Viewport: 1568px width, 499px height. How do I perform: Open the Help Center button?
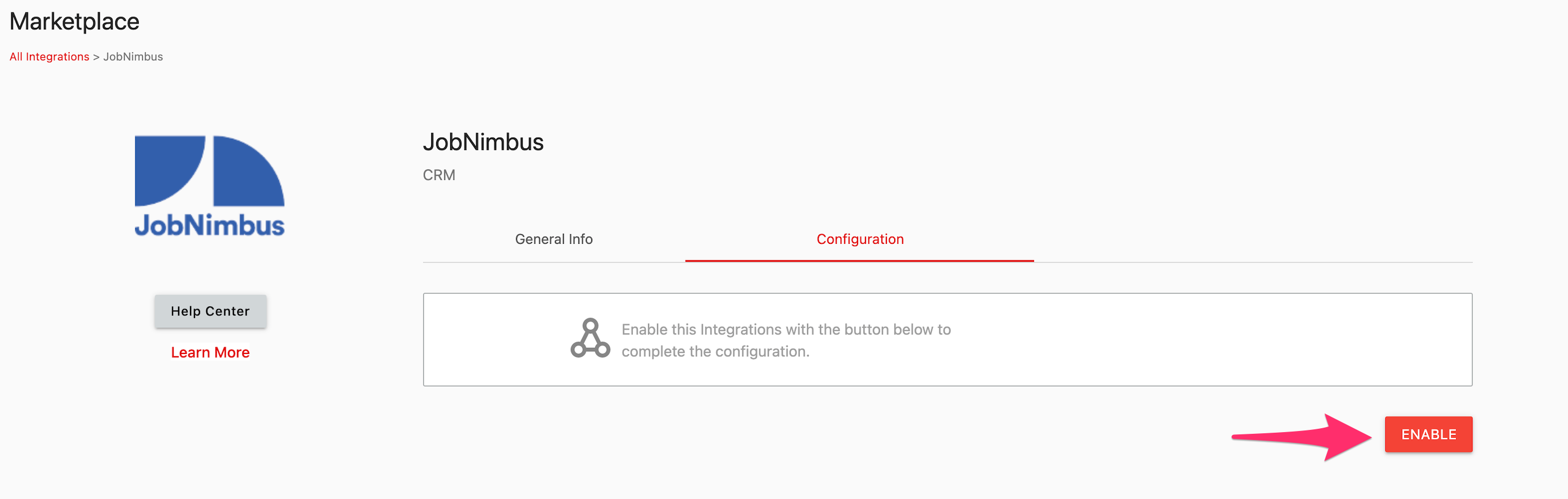[x=210, y=311]
